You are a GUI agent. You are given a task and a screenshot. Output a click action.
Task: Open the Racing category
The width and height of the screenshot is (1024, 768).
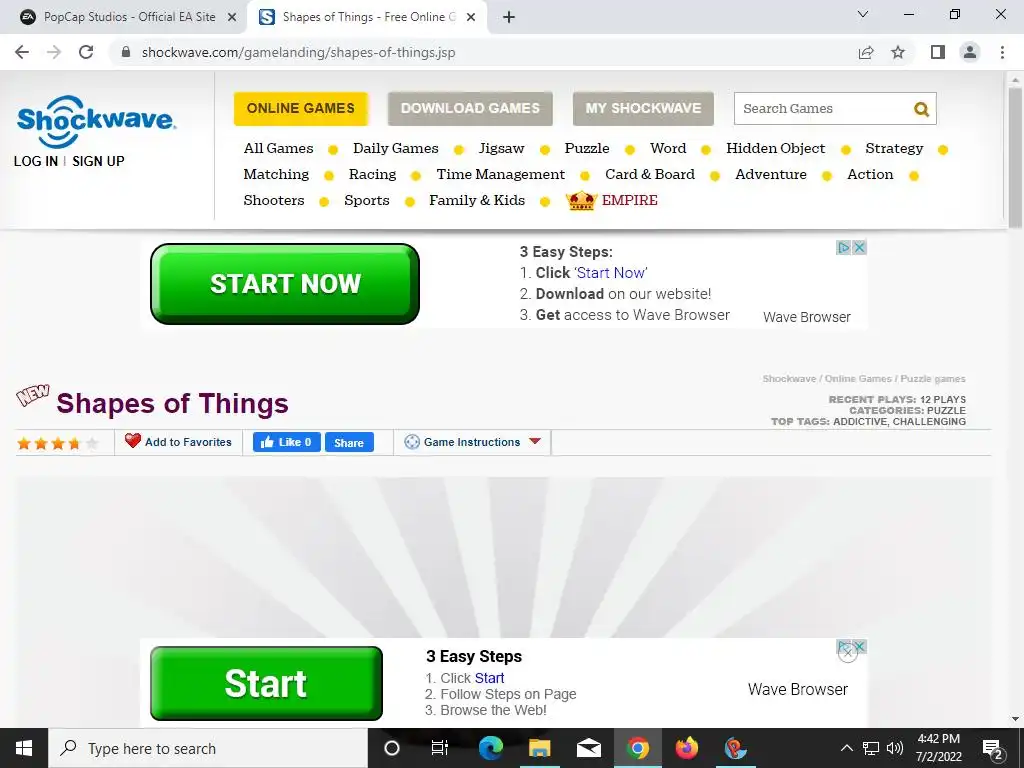(x=372, y=174)
